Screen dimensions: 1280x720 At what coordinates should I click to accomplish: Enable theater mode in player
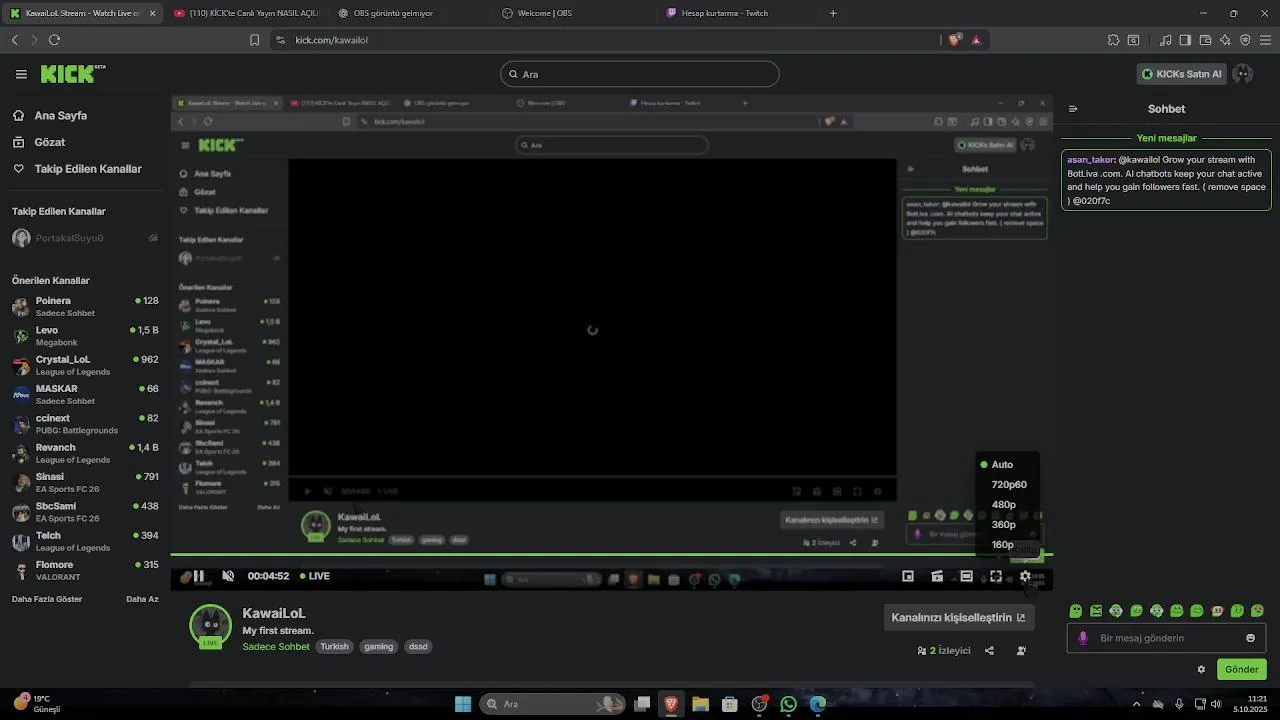click(966, 576)
